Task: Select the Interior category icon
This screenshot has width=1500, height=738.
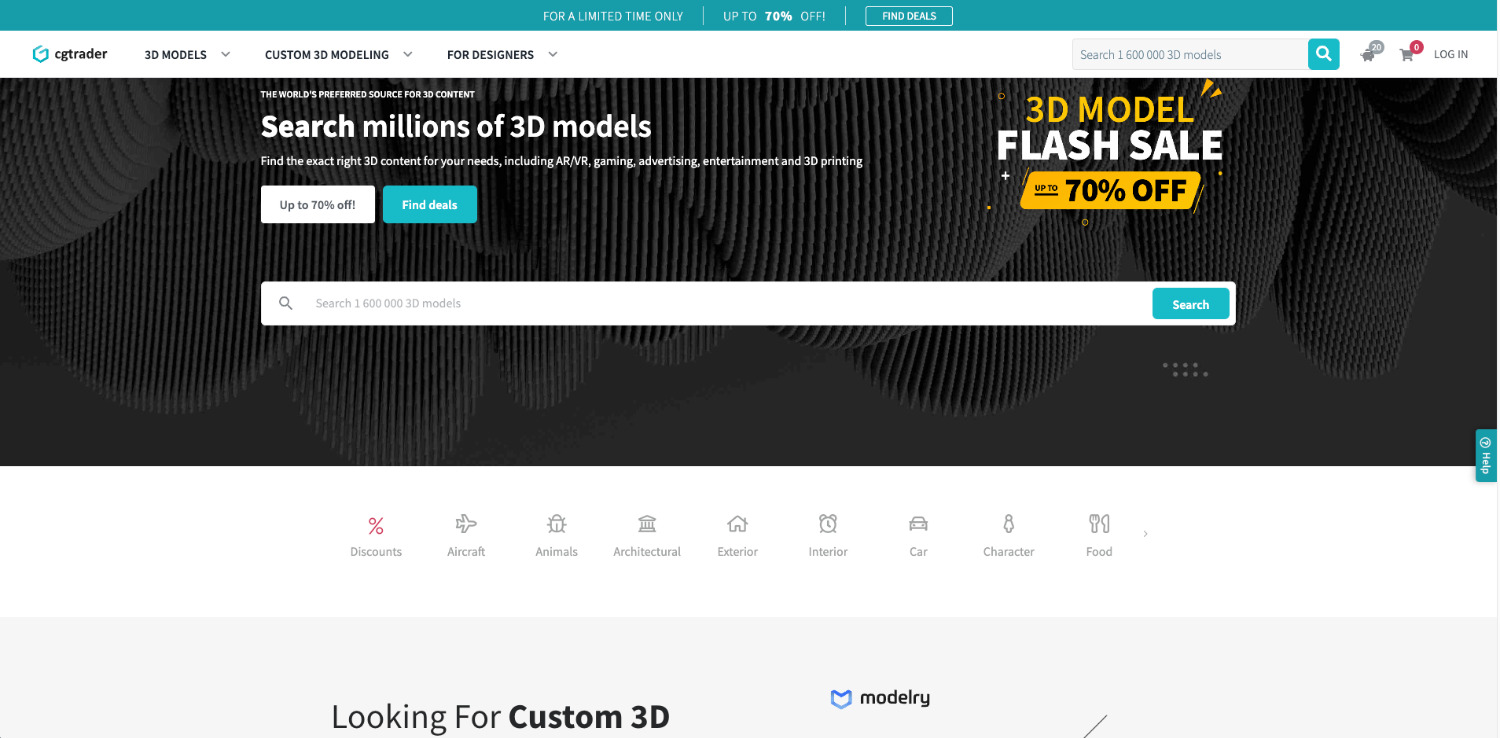Action: coord(828,524)
